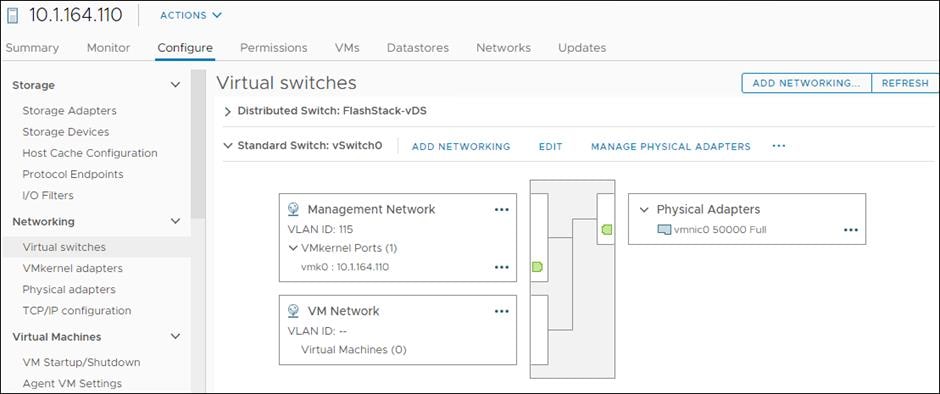Click the vmnic0 adapter icon

click(x=664, y=230)
